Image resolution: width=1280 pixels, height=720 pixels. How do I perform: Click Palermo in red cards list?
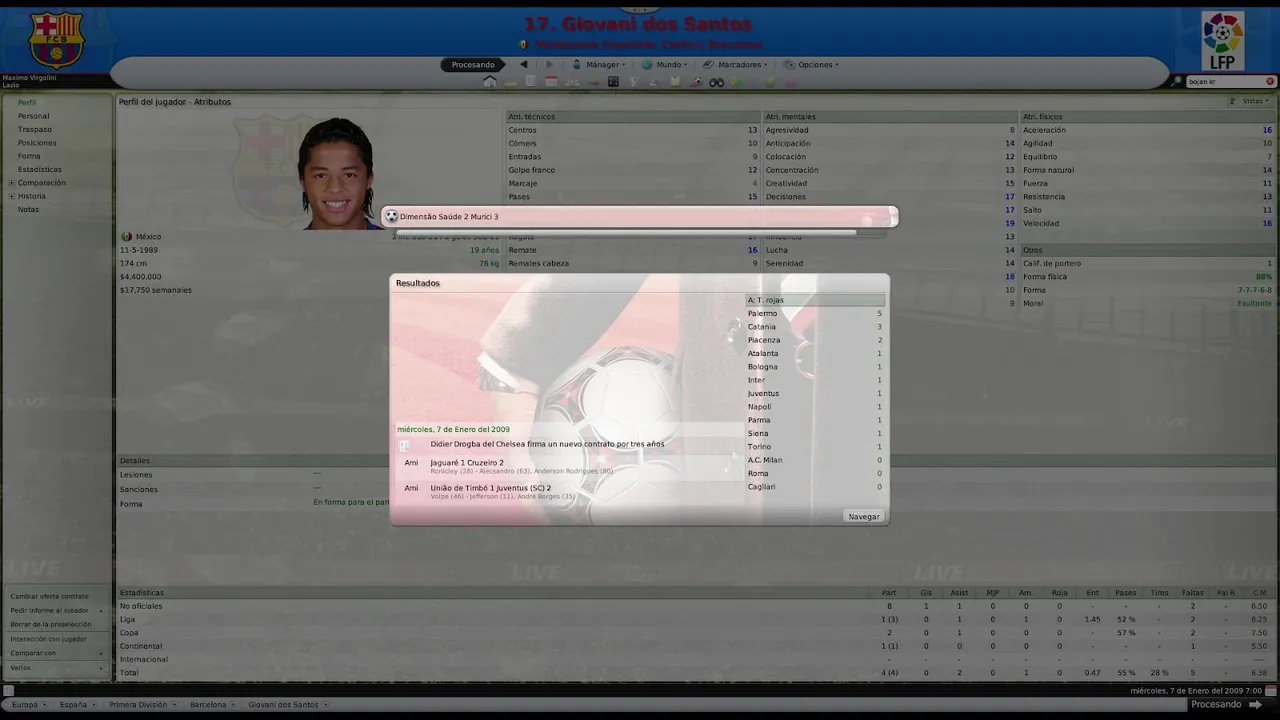point(762,313)
